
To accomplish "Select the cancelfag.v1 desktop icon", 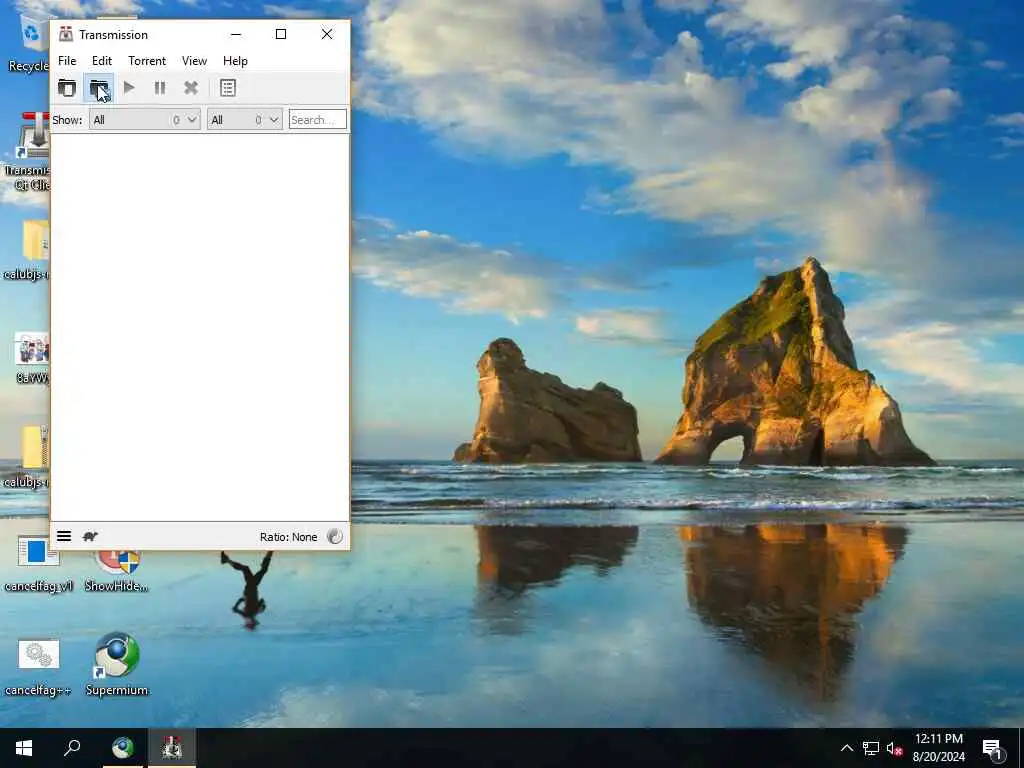I will pos(38,564).
